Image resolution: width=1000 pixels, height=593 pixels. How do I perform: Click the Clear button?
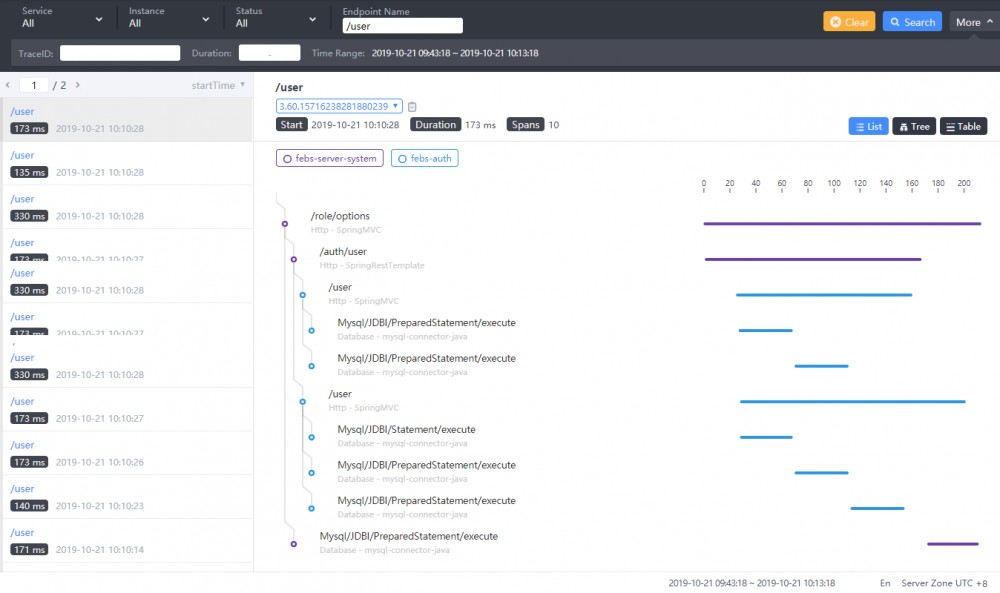pyautogui.click(x=849, y=22)
